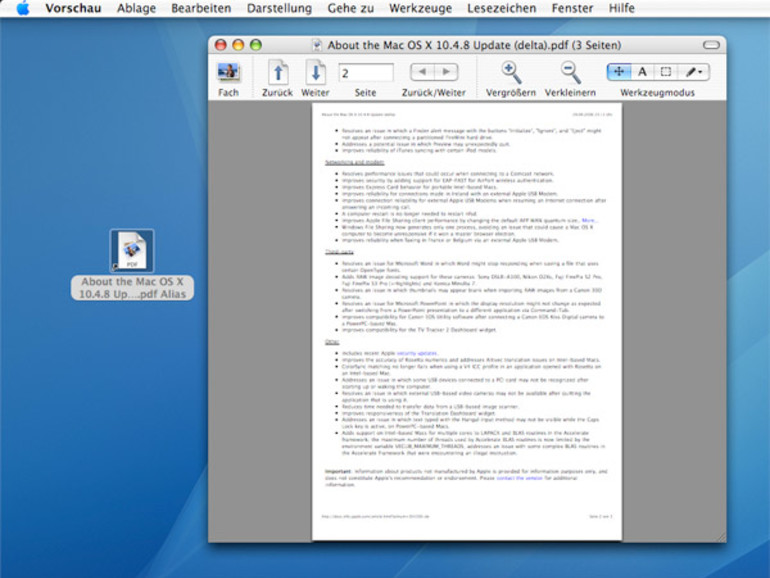This screenshot has height=578, width=770.
Task: Open the annotation pencil tool dropdown
Action: (693, 72)
